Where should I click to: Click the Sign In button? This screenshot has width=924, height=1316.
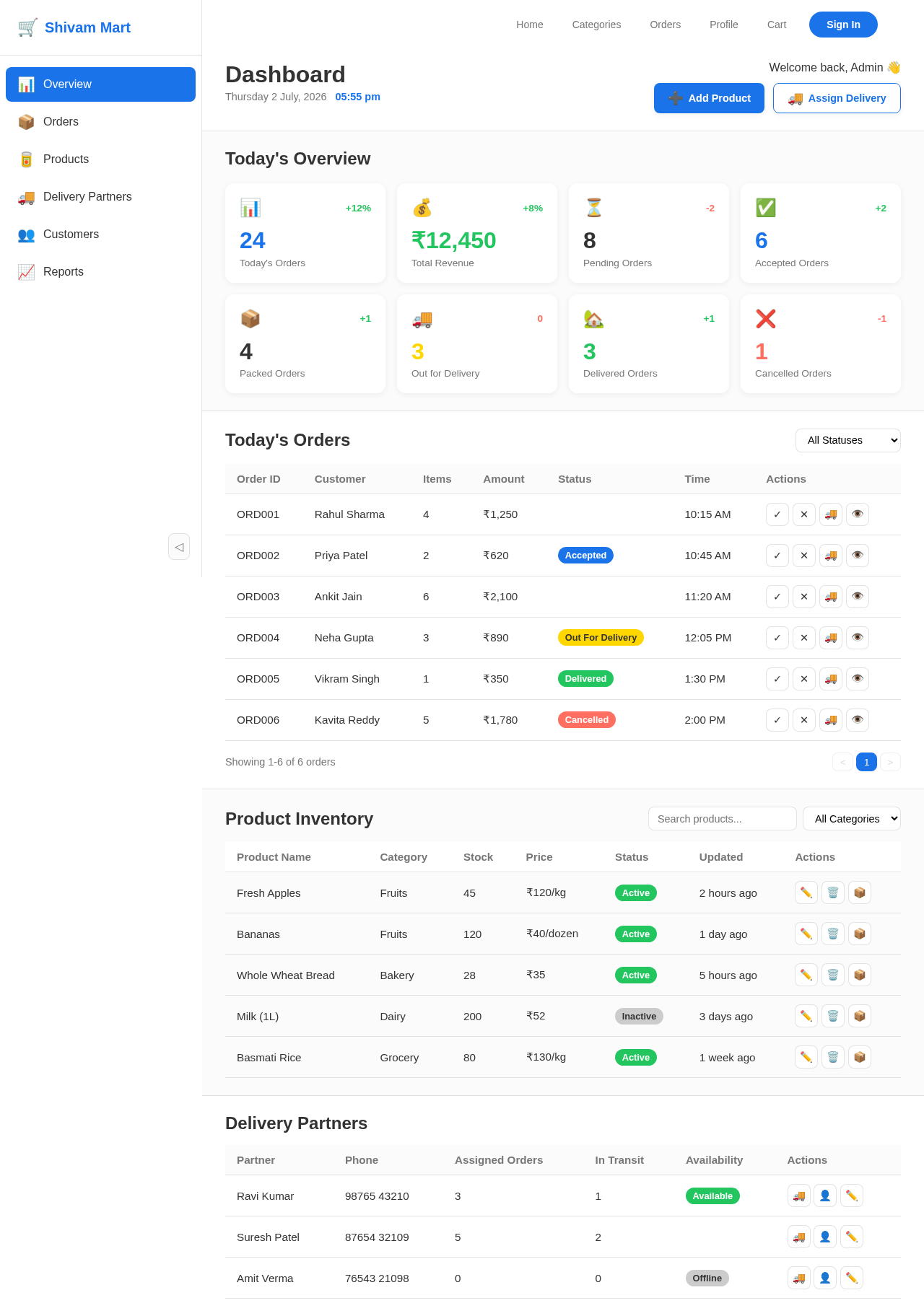(843, 25)
